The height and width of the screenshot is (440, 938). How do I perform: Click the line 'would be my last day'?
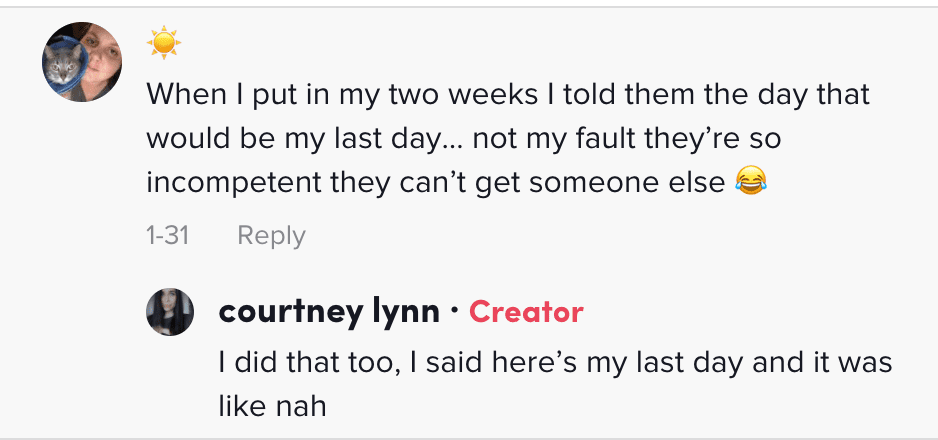tap(464, 139)
